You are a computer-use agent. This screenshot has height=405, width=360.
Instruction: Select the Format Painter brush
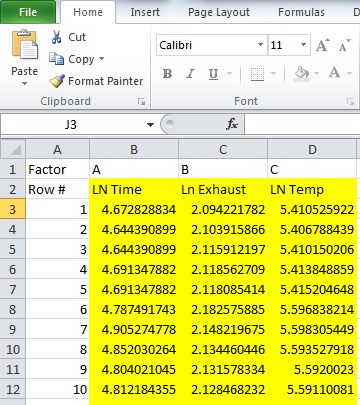[57, 81]
